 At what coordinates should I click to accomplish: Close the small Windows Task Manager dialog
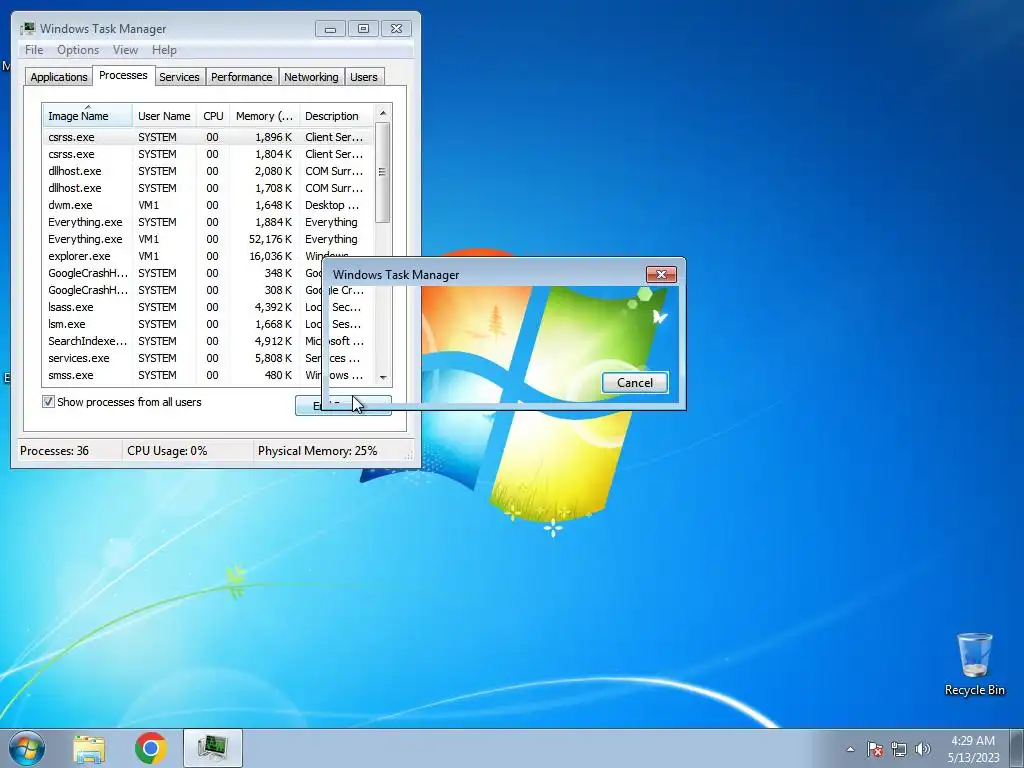(661, 274)
